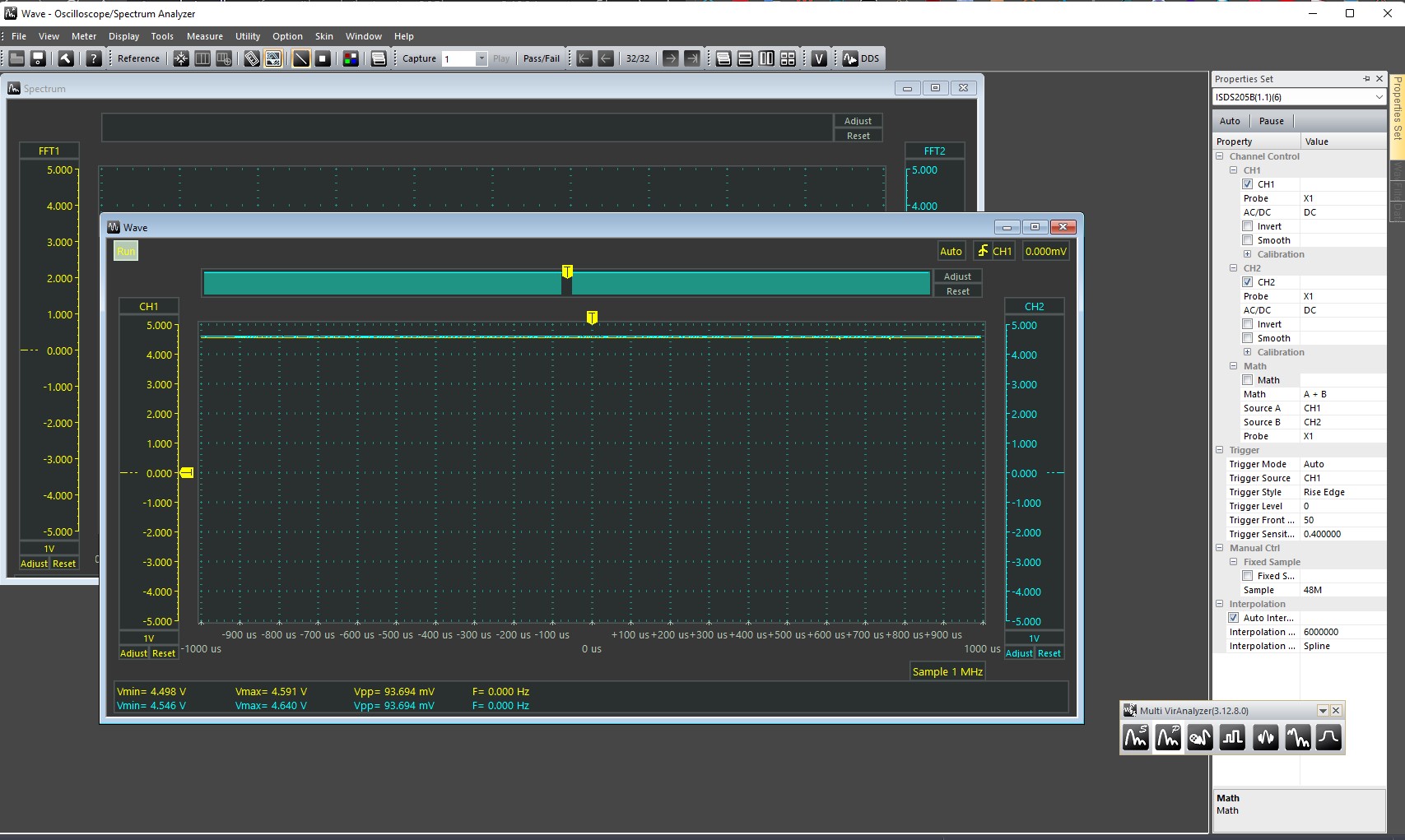Image resolution: width=1405 pixels, height=840 pixels.
Task: Click Reset under the CH1 scale
Action: [x=164, y=653]
